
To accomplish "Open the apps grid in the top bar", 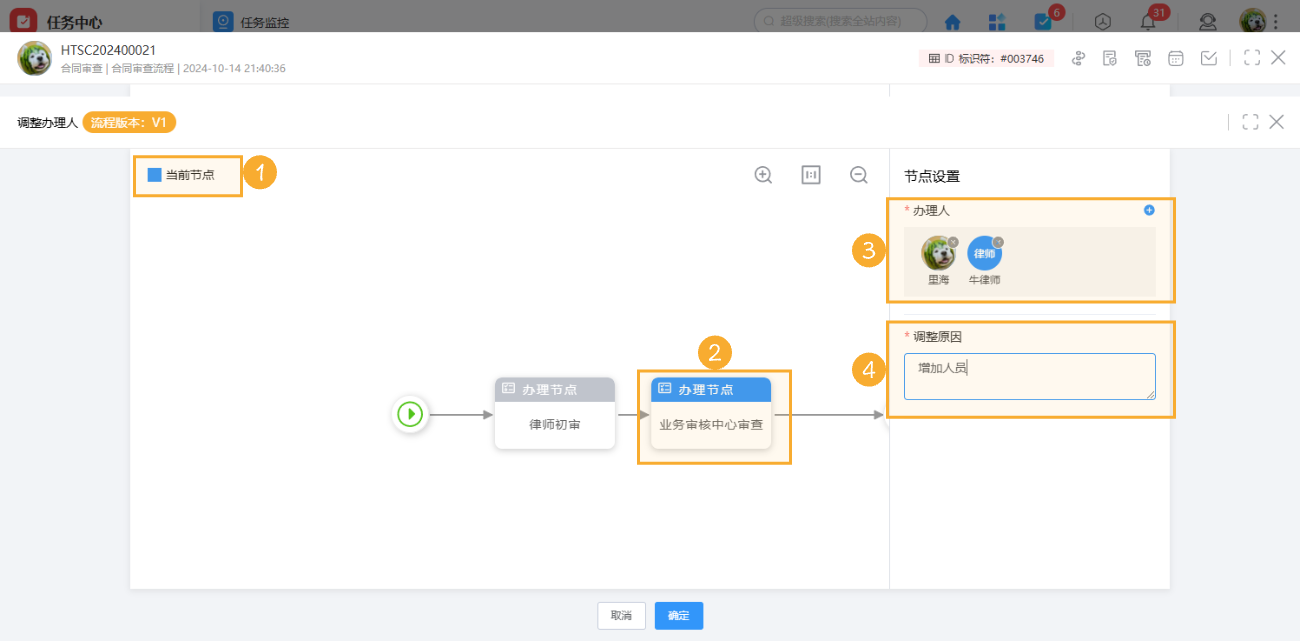I will coord(995,21).
